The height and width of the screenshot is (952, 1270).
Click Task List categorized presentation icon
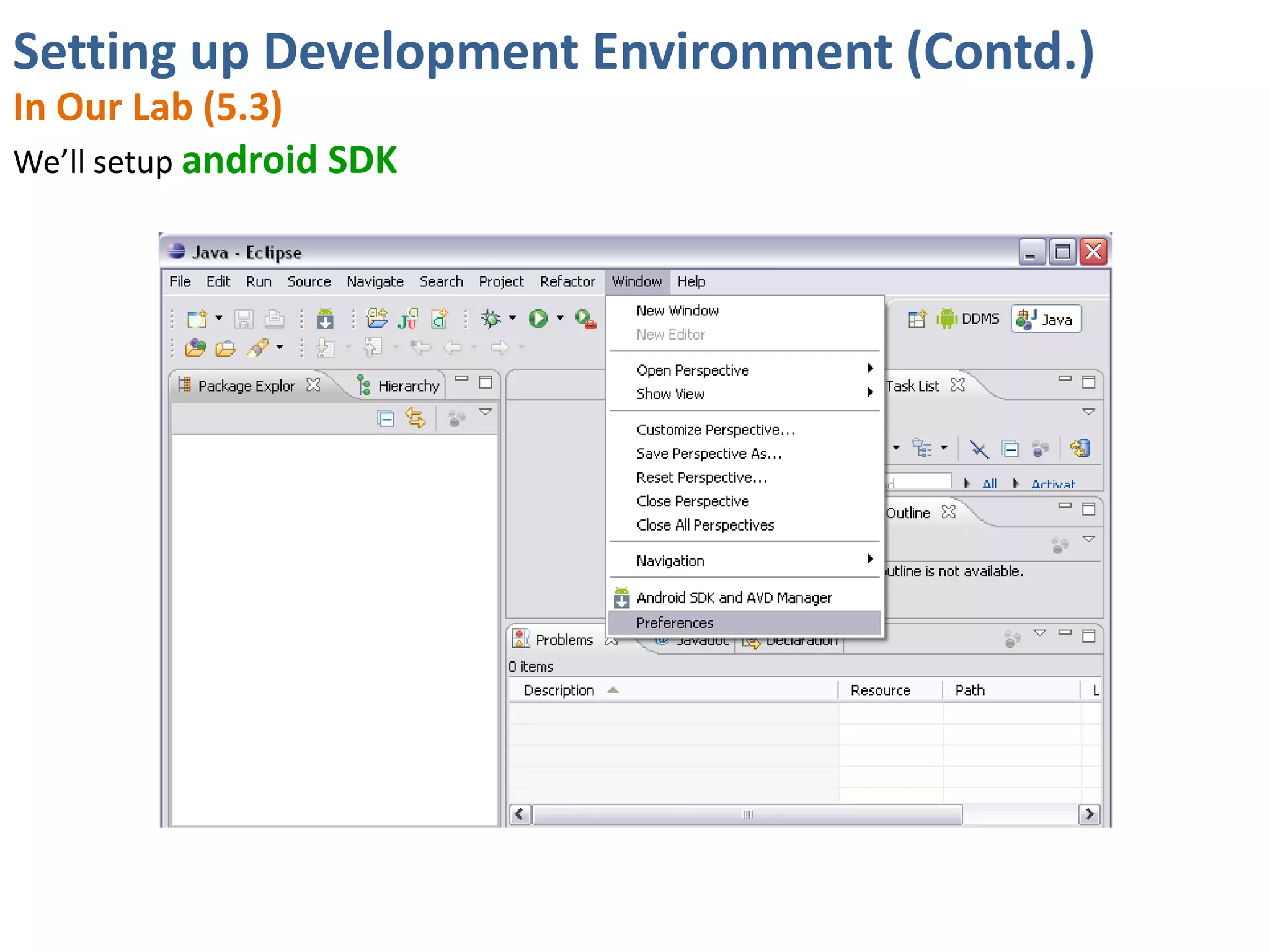tap(921, 448)
